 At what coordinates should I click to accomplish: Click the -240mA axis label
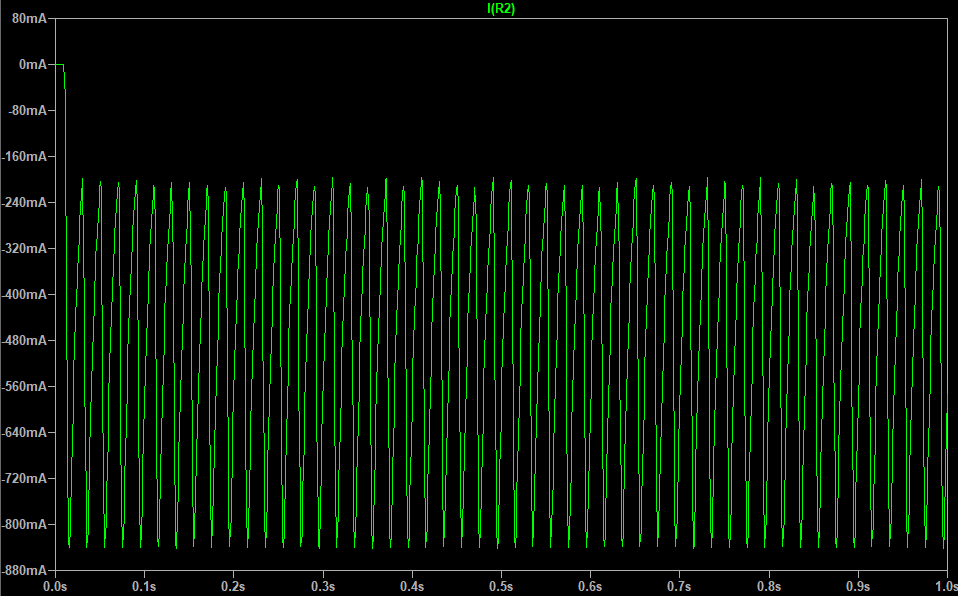[24, 202]
